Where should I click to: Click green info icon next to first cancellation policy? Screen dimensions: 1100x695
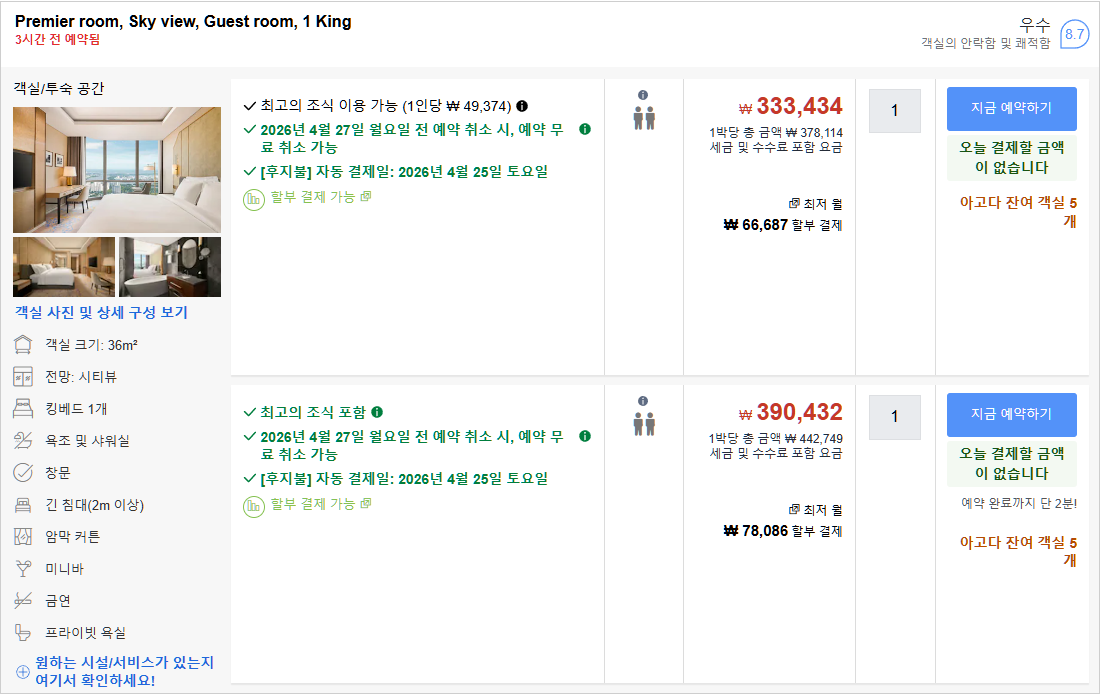[x=585, y=129]
